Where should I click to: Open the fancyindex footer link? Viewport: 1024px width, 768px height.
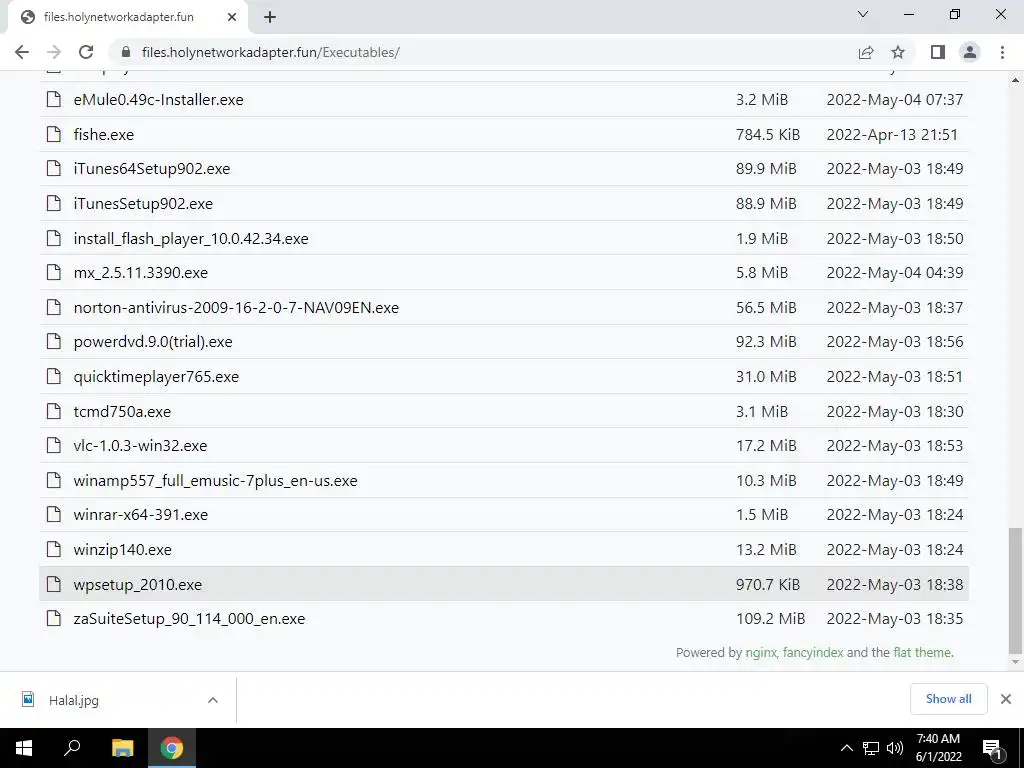812,652
